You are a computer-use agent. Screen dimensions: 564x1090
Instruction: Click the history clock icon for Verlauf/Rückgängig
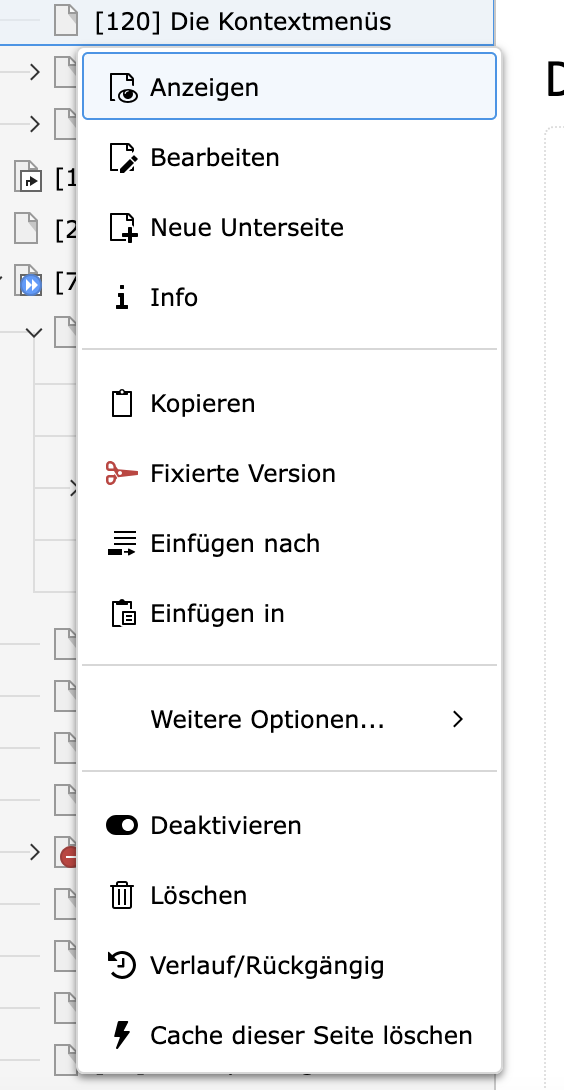[122, 966]
